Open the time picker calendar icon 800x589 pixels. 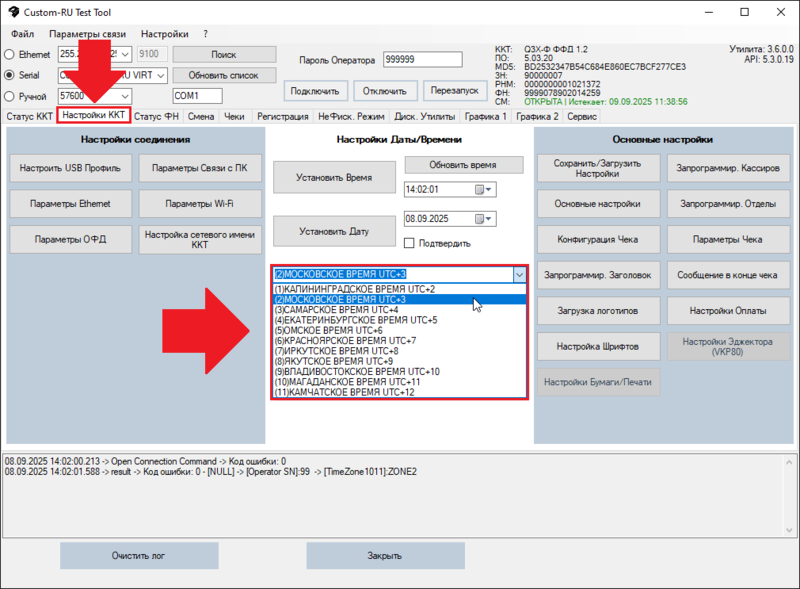481,189
